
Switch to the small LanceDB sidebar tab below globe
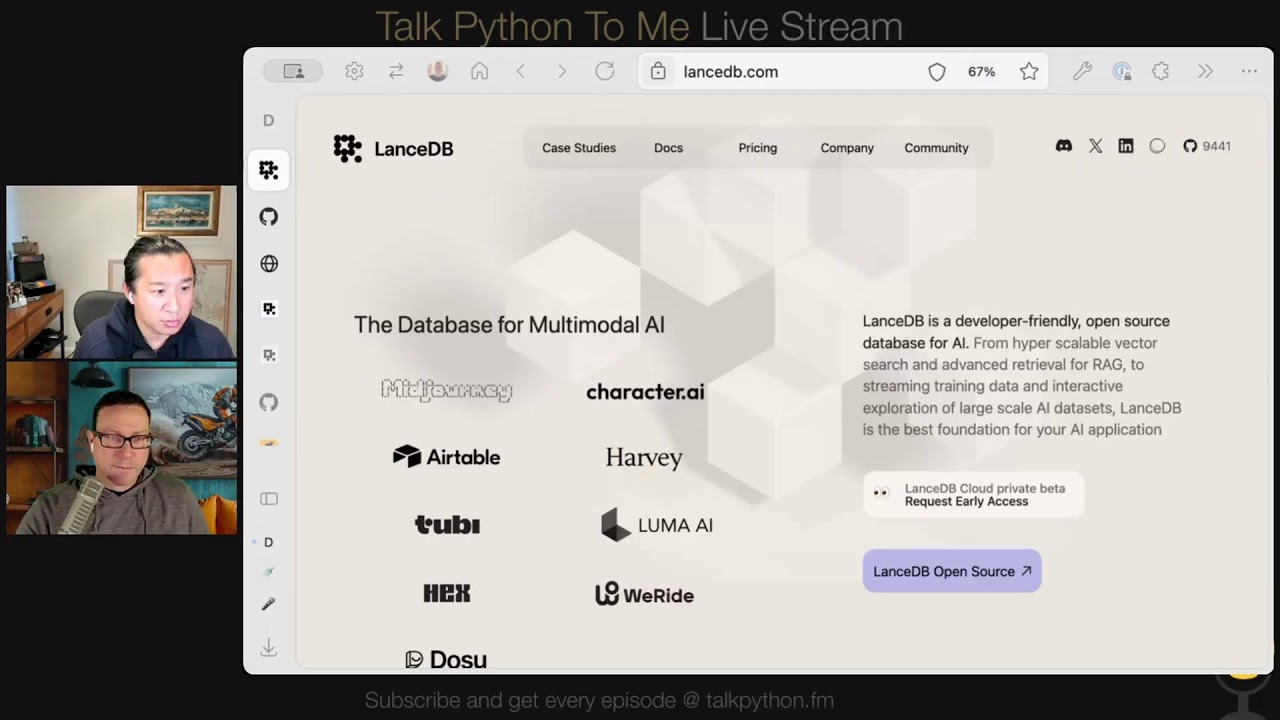tap(269, 309)
